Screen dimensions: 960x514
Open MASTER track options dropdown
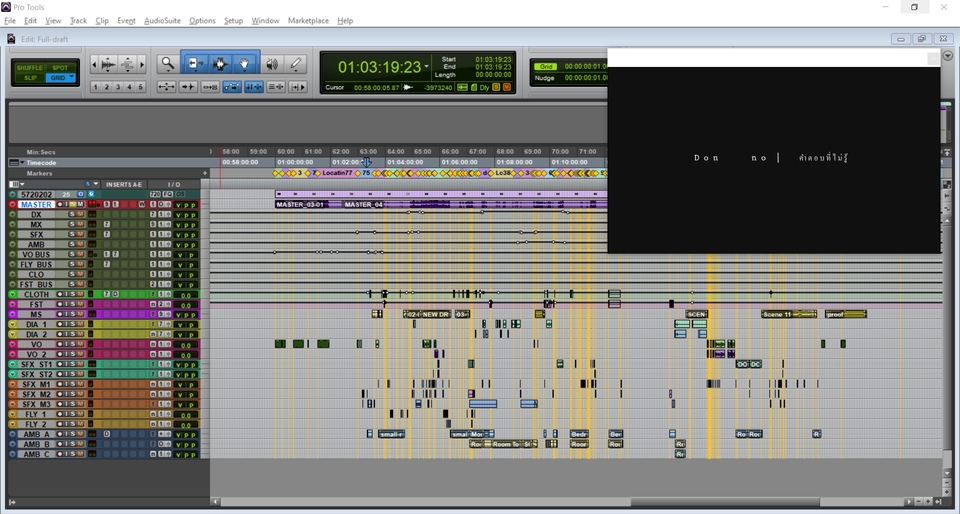[x=12, y=204]
